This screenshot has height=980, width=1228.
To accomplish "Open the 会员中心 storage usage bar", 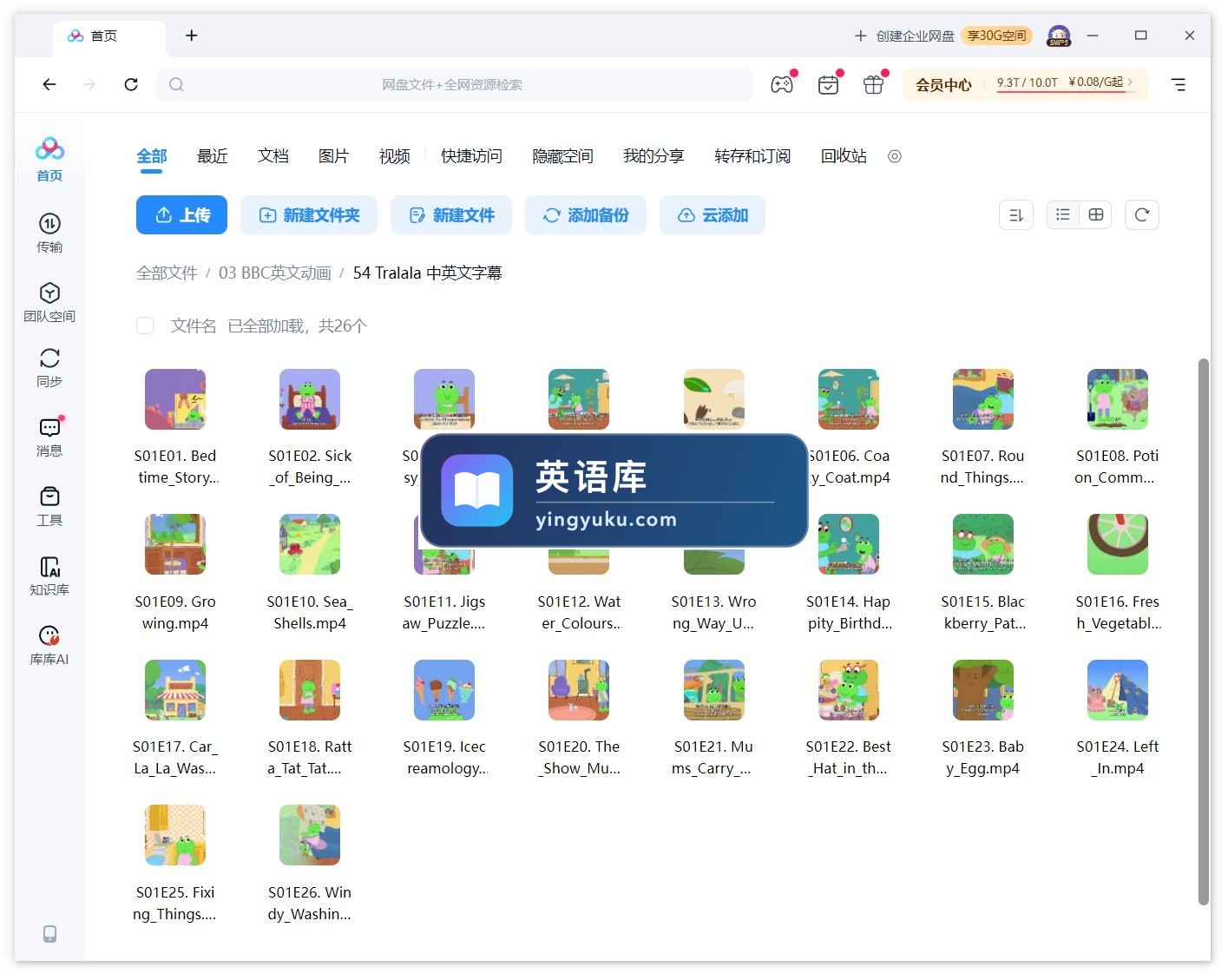I will [x=1026, y=84].
